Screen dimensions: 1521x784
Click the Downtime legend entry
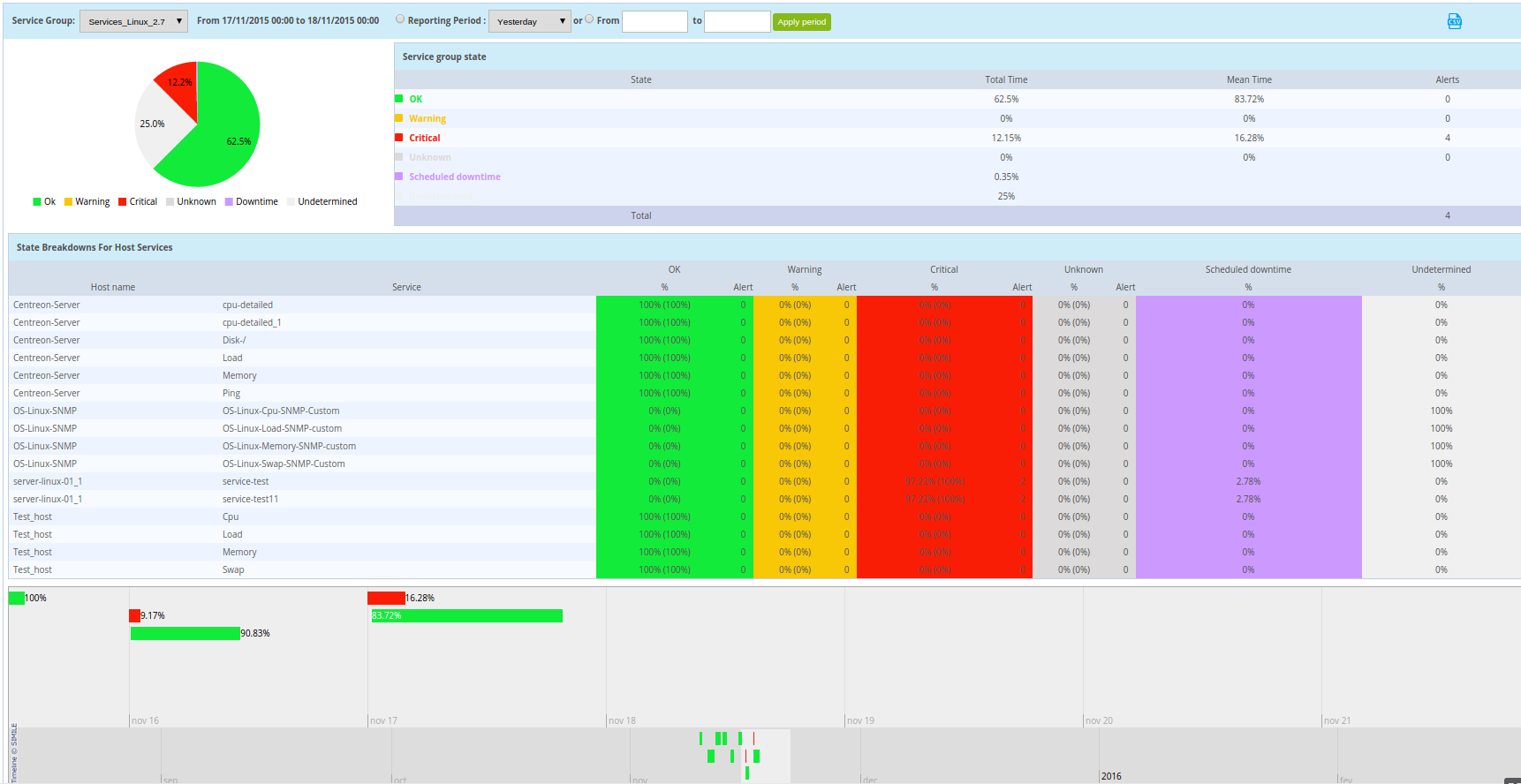click(251, 201)
